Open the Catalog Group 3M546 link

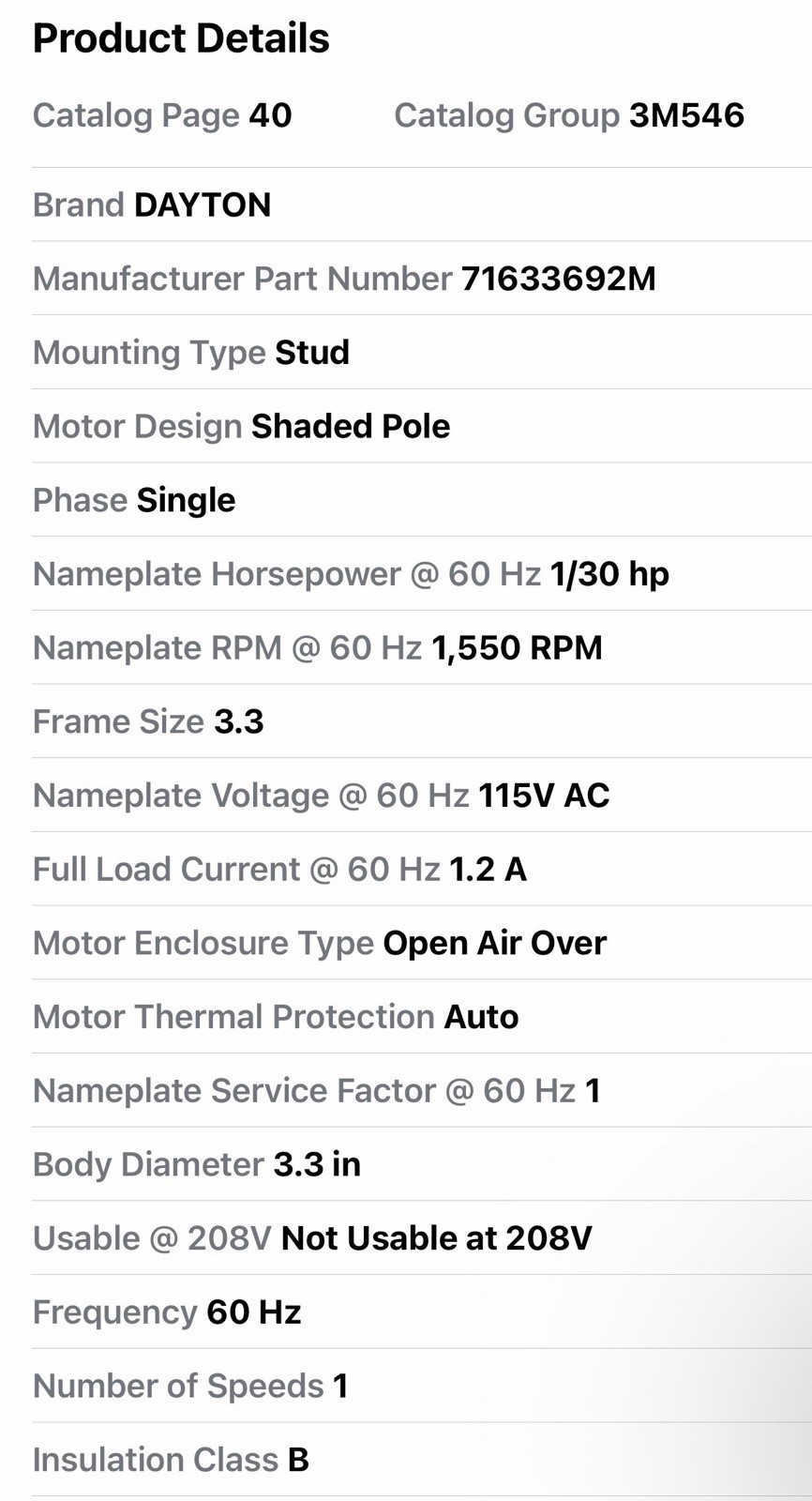click(569, 115)
